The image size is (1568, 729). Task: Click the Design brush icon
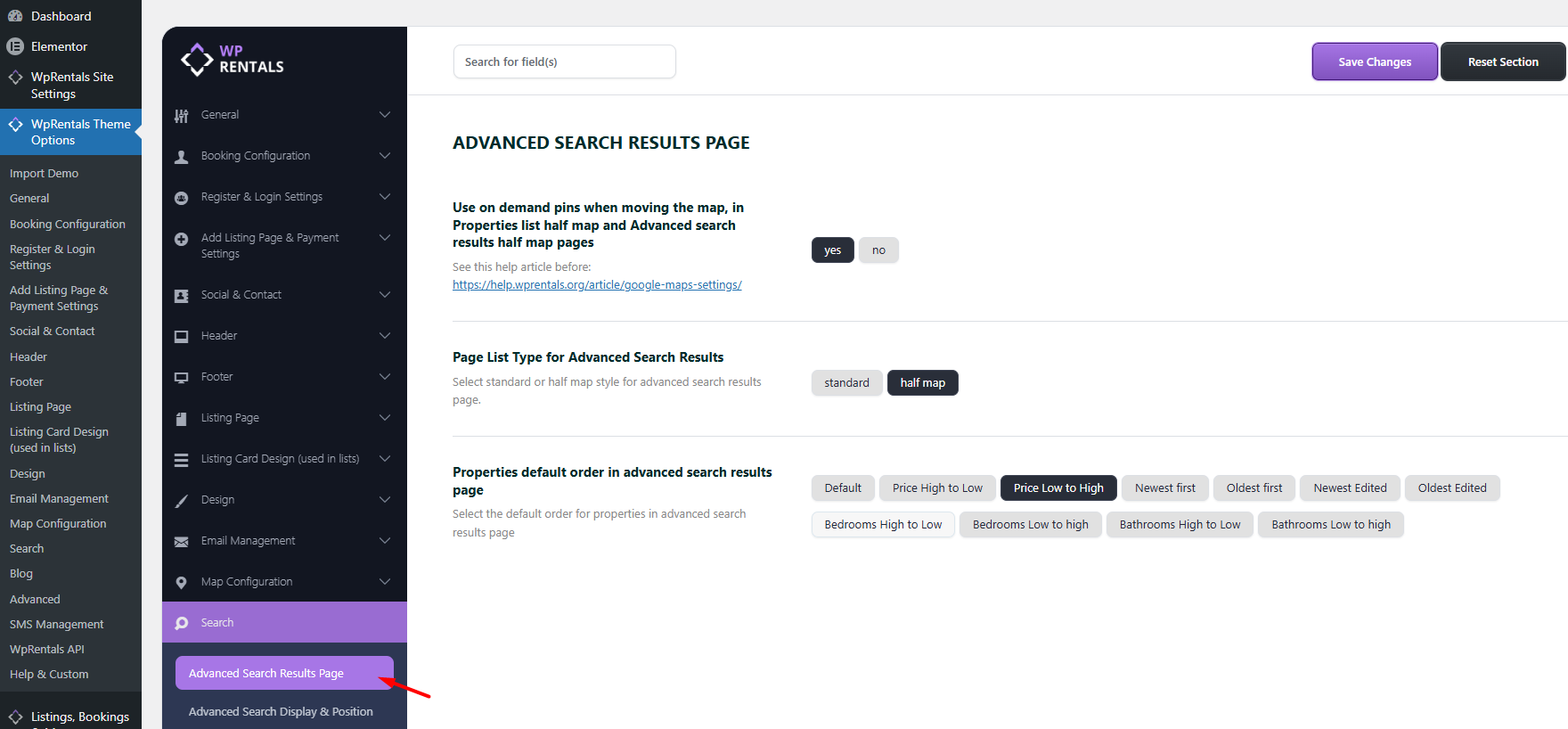click(x=182, y=501)
